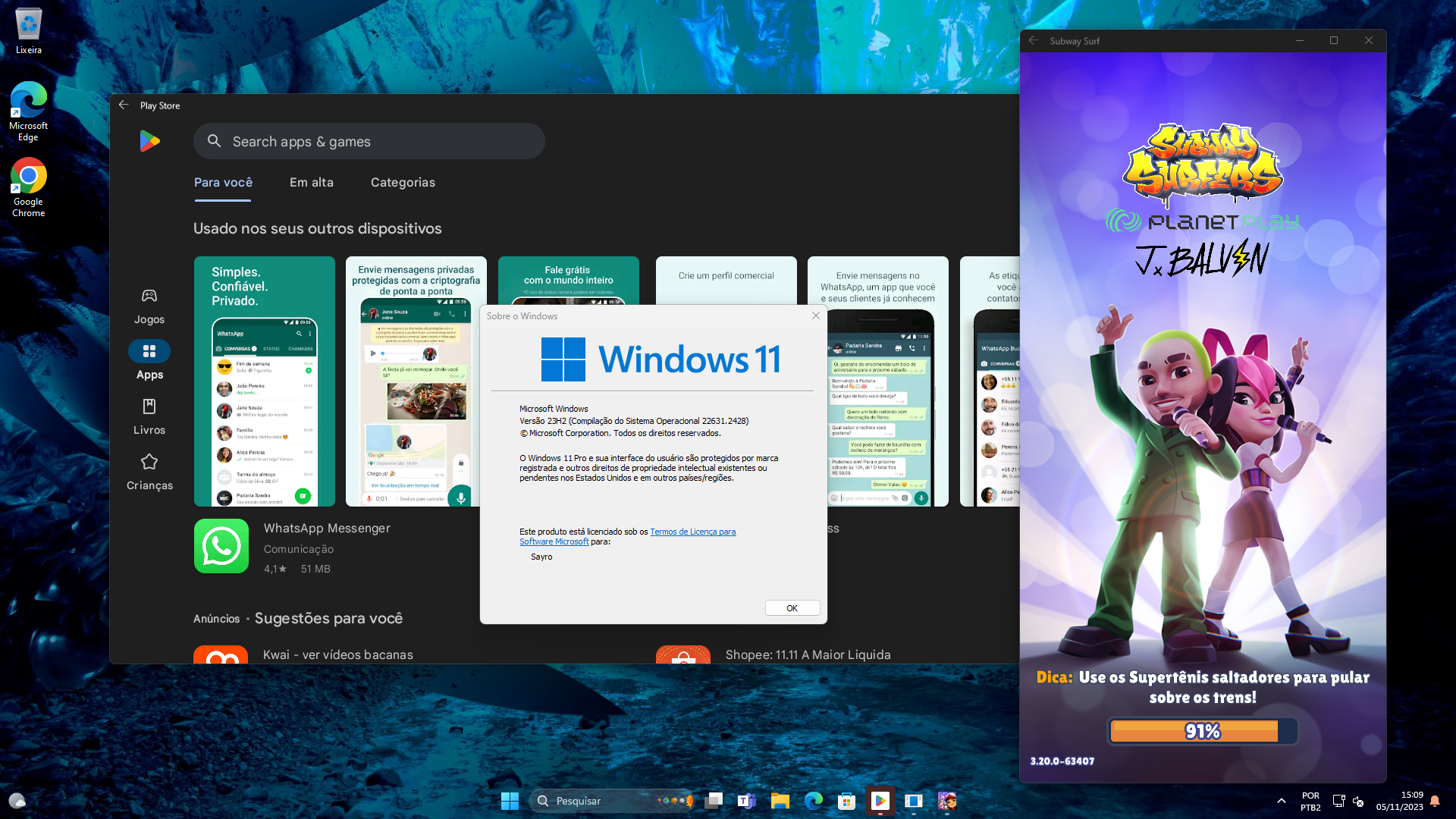1456x819 pixels.
Task: Open 'Kwai - ver vídeos bacanas' suggestion
Action: tap(337, 654)
